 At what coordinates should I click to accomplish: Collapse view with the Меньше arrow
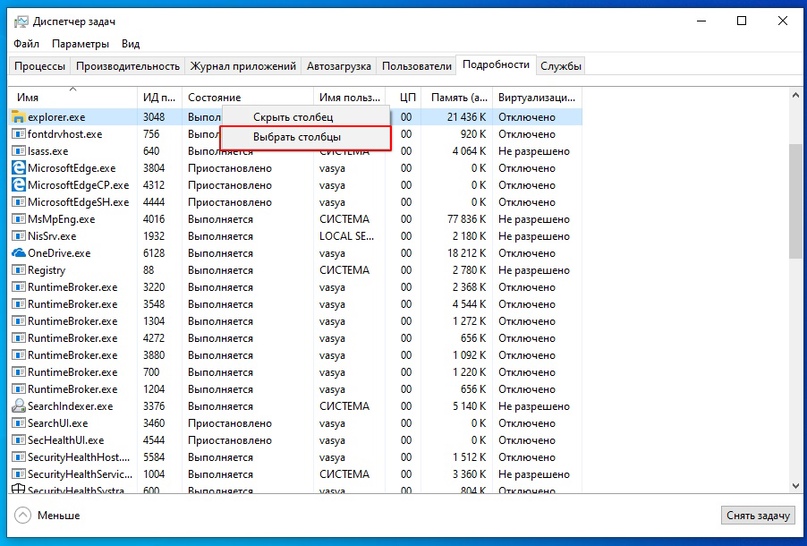click(22, 516)
